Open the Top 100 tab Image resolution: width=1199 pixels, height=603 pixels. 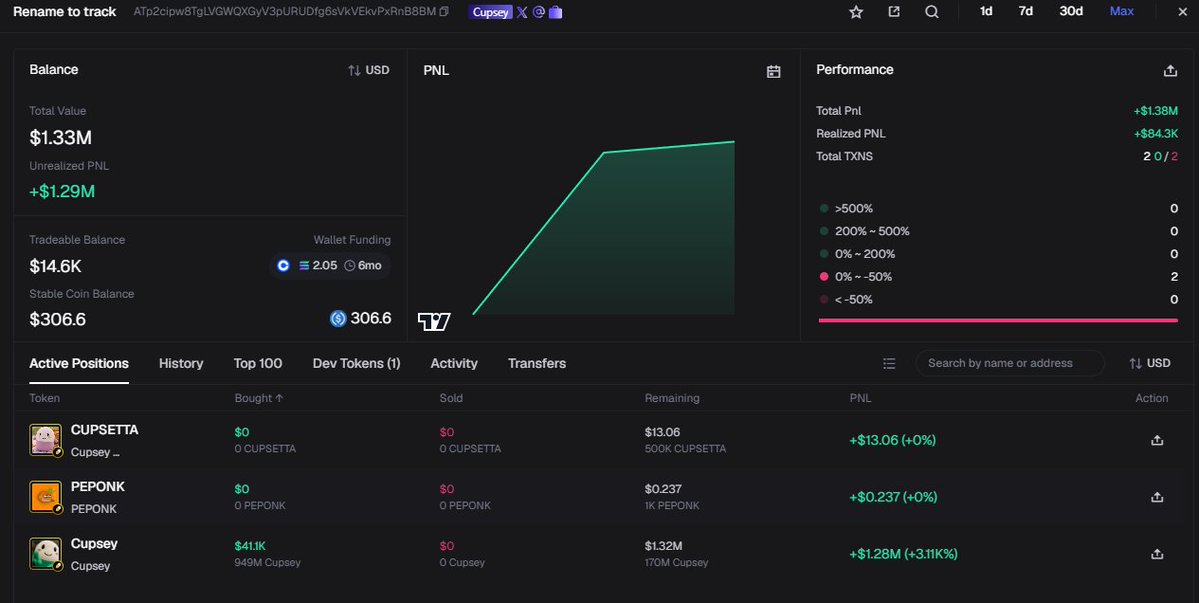point(258,364)
